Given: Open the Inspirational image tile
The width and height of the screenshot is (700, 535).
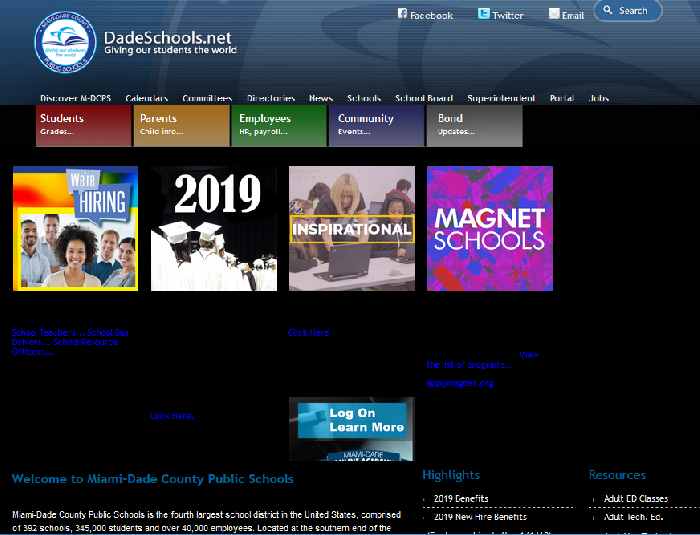Looking at the screenshot, I should click(352, 228).
